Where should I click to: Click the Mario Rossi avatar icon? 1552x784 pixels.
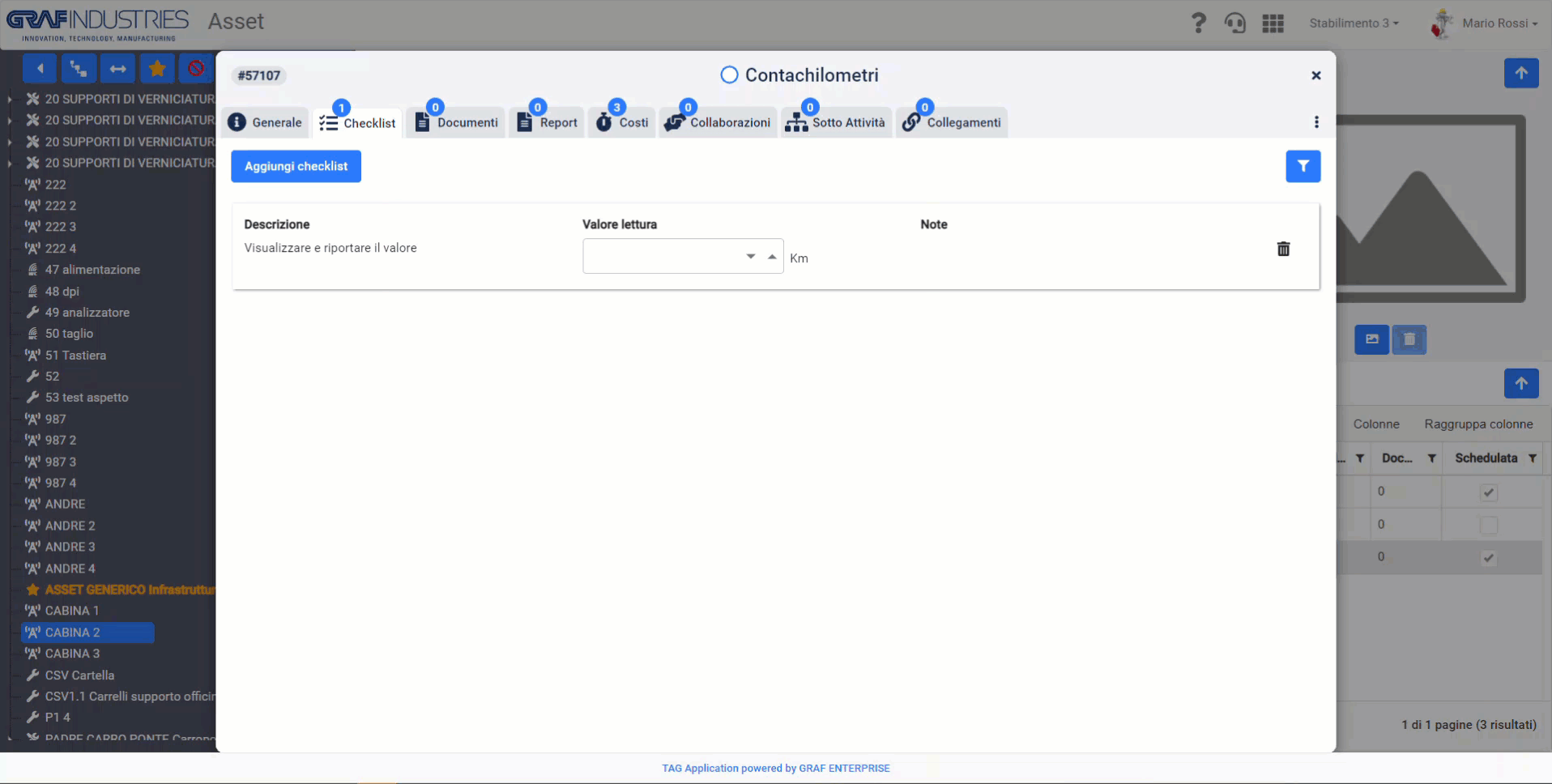[1442, 23]
